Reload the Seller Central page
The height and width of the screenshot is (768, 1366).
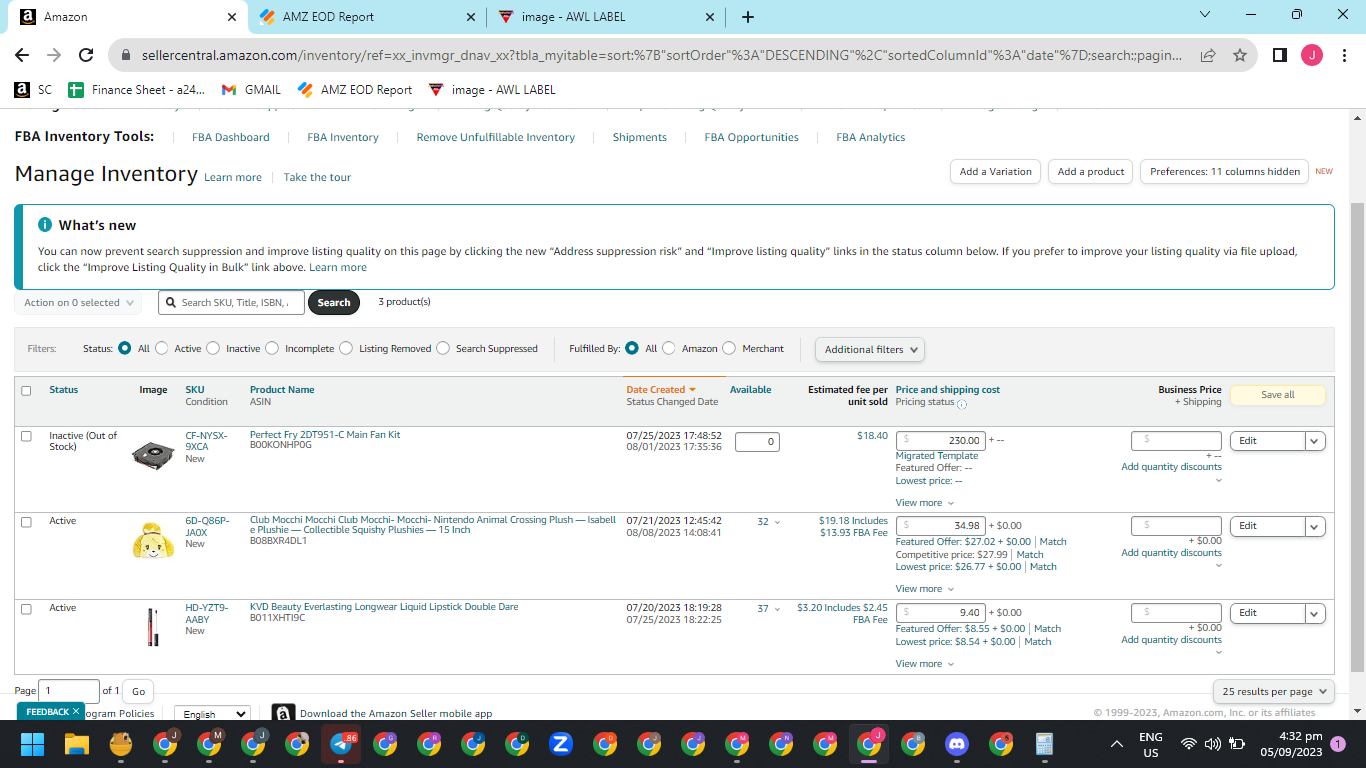86,55
